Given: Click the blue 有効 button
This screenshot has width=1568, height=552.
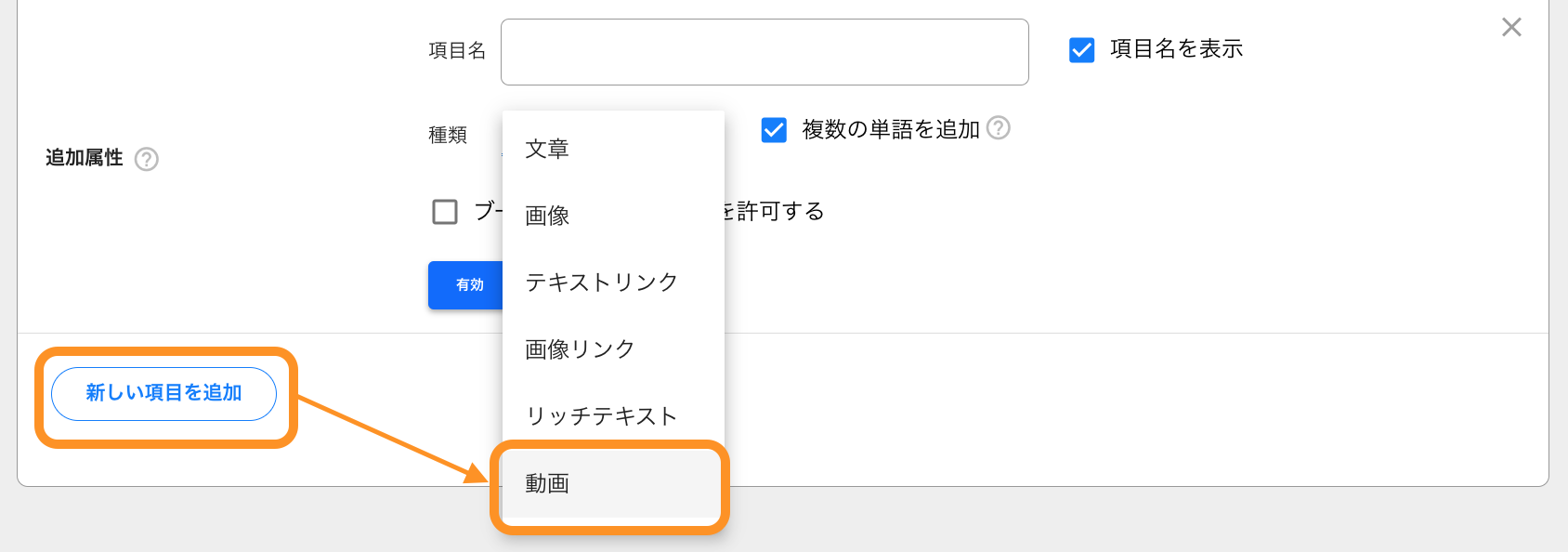Looking at the screenshot, I should 466,285.
